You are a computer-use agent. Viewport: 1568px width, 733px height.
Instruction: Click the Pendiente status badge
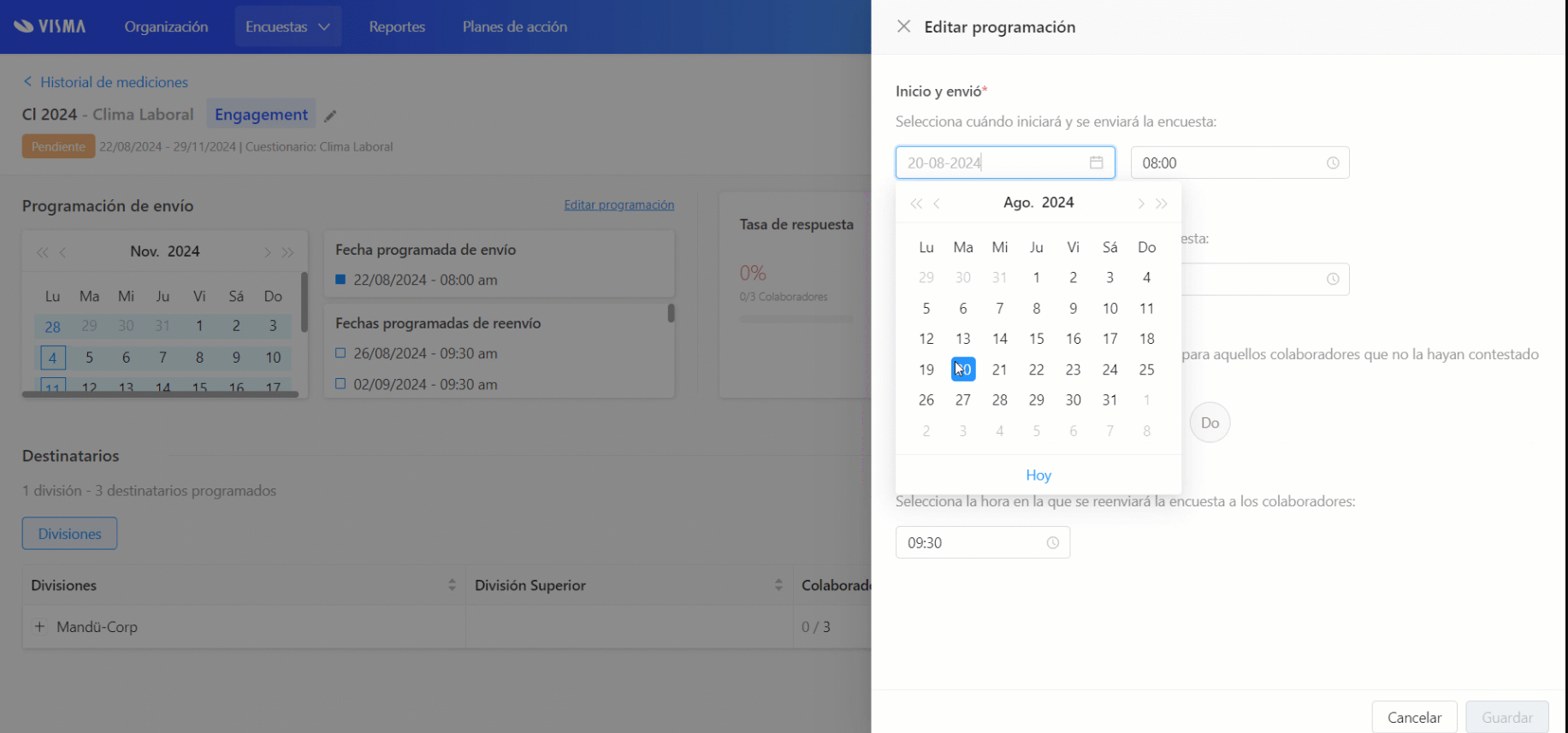pyautogui.click(x=58, y=146)
